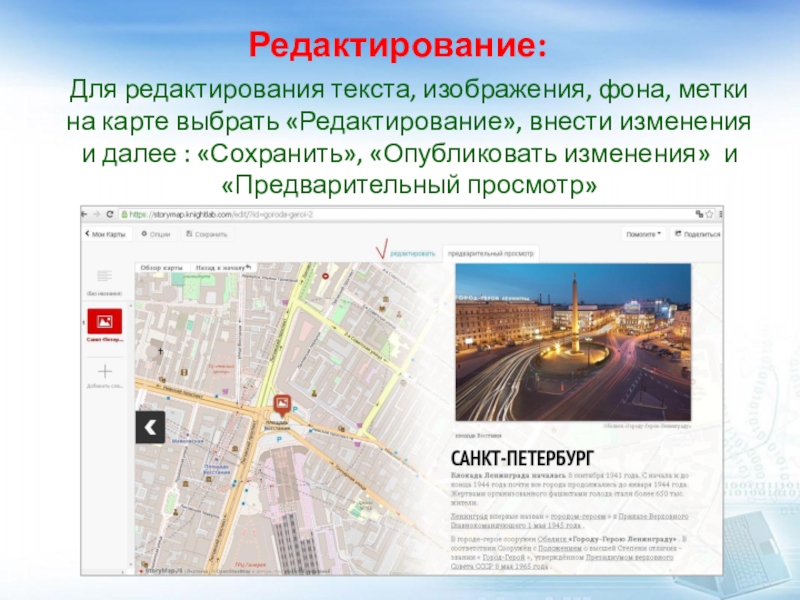Viewport: 800px width, 600px height.
Task: Reload the page with the refresh icon
Action: coord(110,214)
